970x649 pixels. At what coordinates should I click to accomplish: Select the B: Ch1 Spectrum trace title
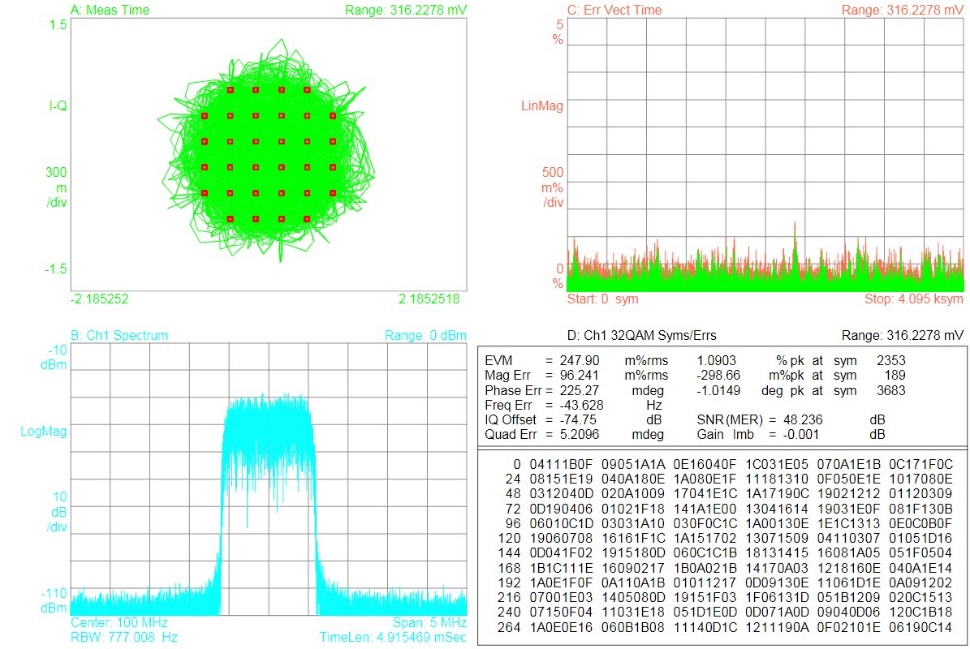(x=119, y=336)
